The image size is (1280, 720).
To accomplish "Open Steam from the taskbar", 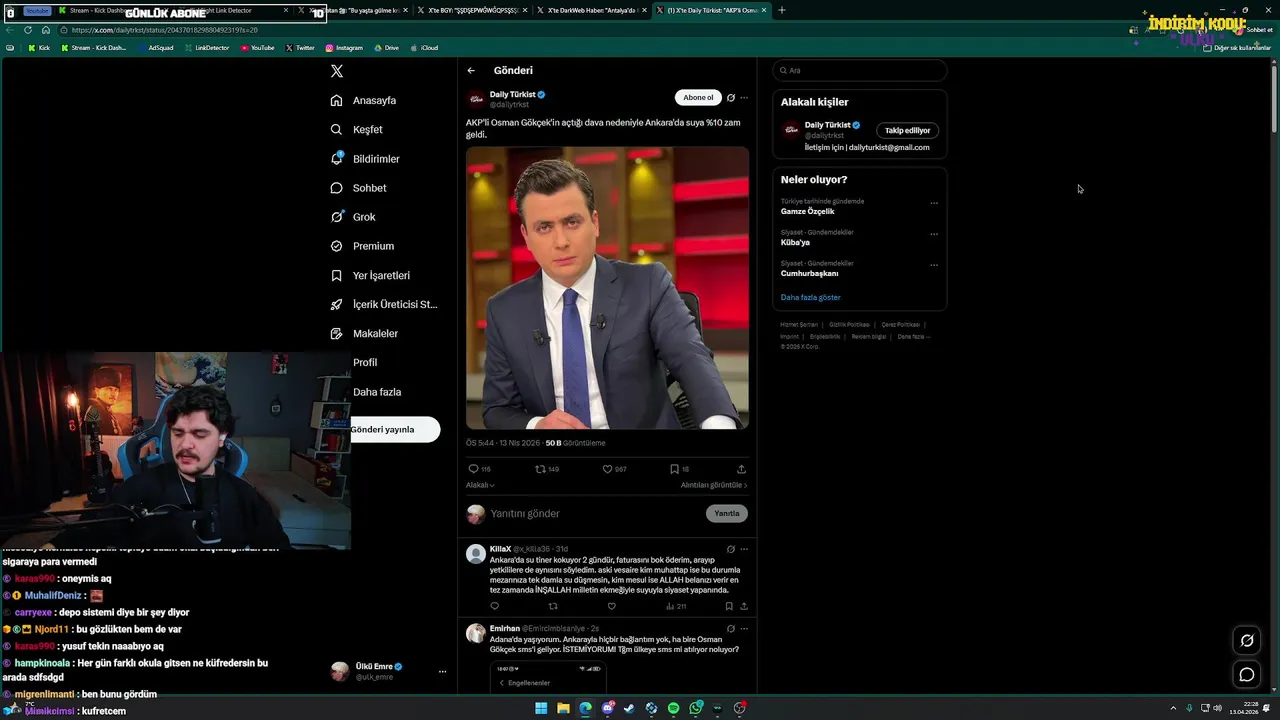I will pyautogui.click(x=630, y=708).
